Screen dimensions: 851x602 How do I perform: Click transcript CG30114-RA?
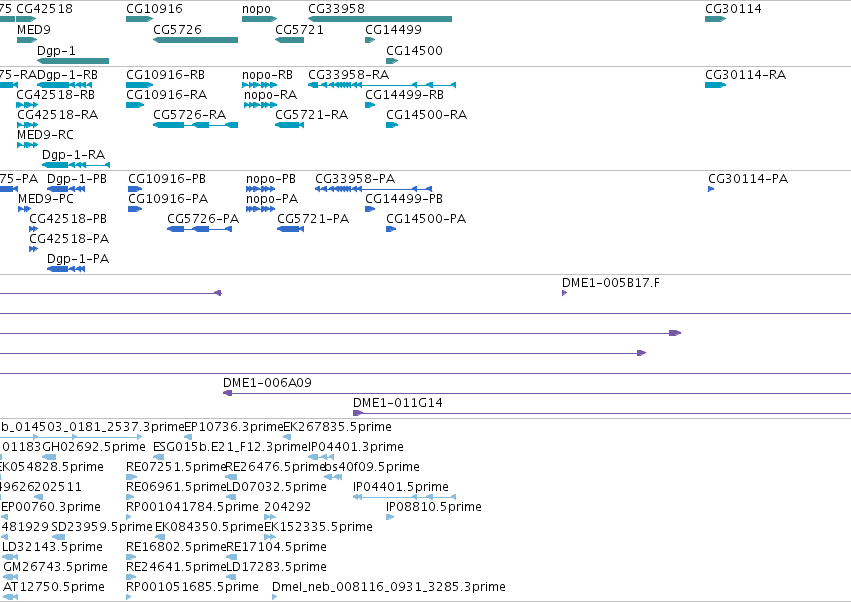pyautogui.click(x=715, y=85)
